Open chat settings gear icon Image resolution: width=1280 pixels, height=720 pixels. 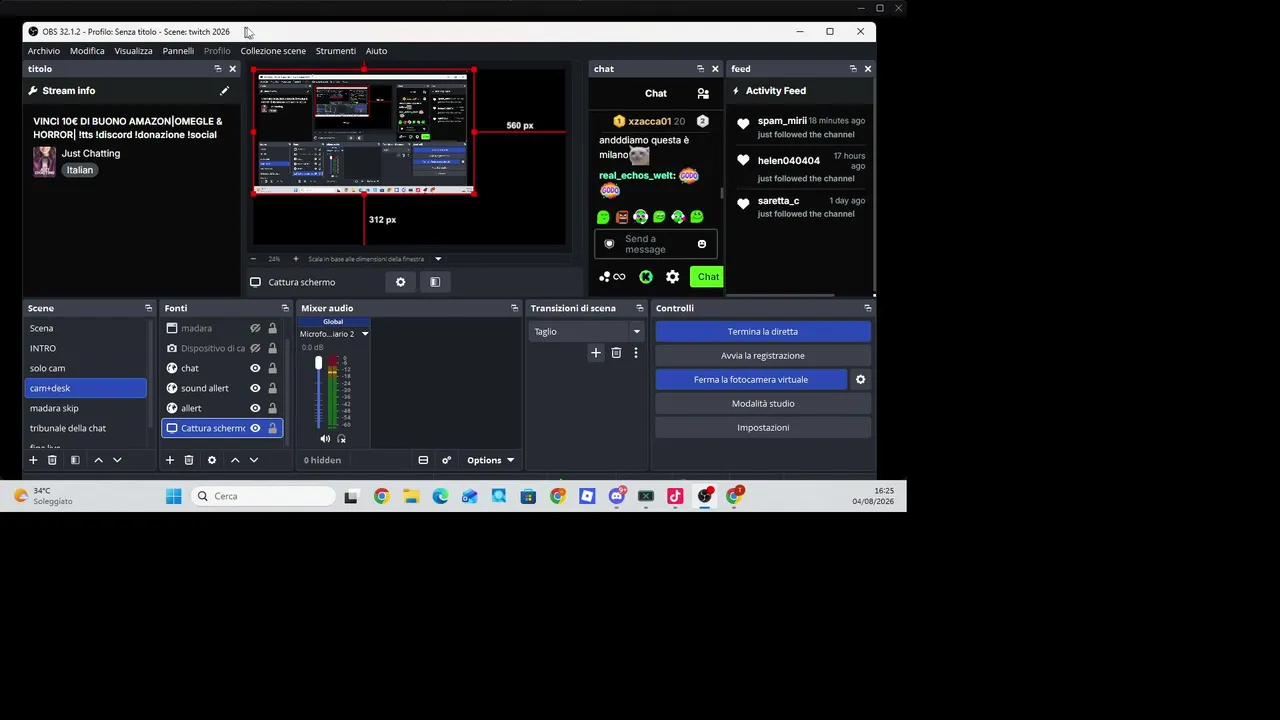click(672, 277)
